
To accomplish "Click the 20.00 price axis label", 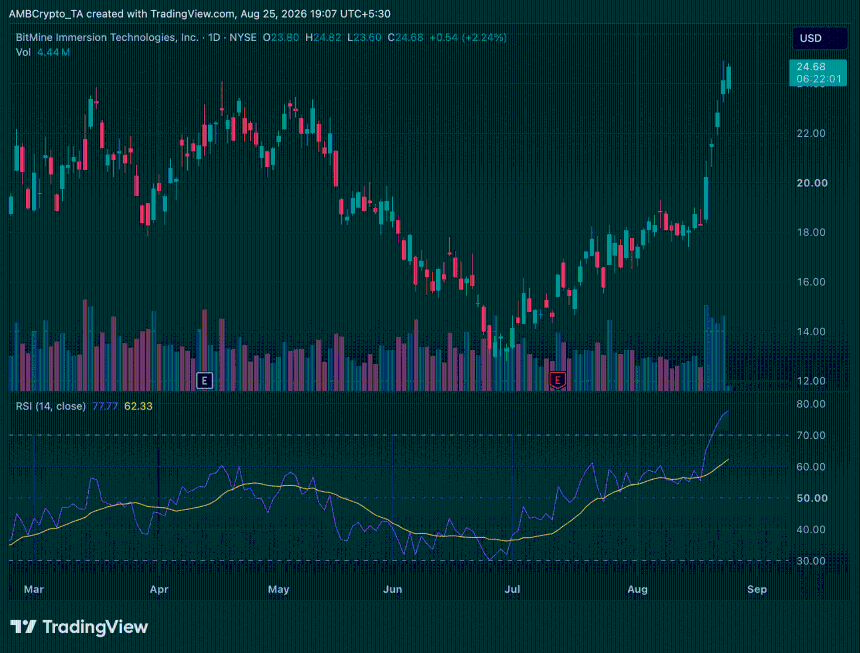I will click(812, 183).
